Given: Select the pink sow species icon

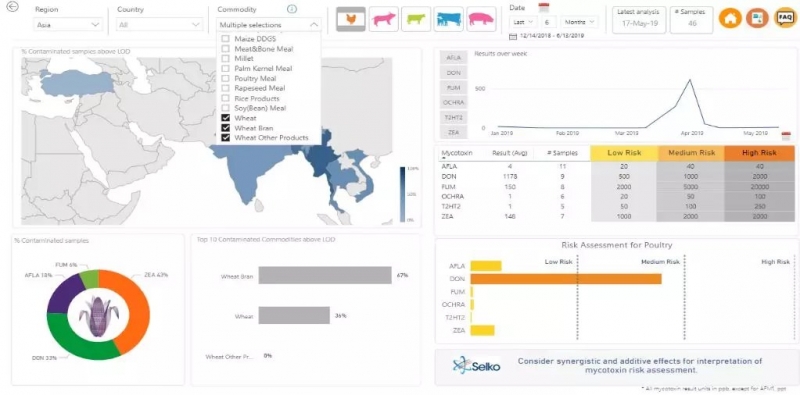Looking at the screenshot, I should tap(481, 19).
